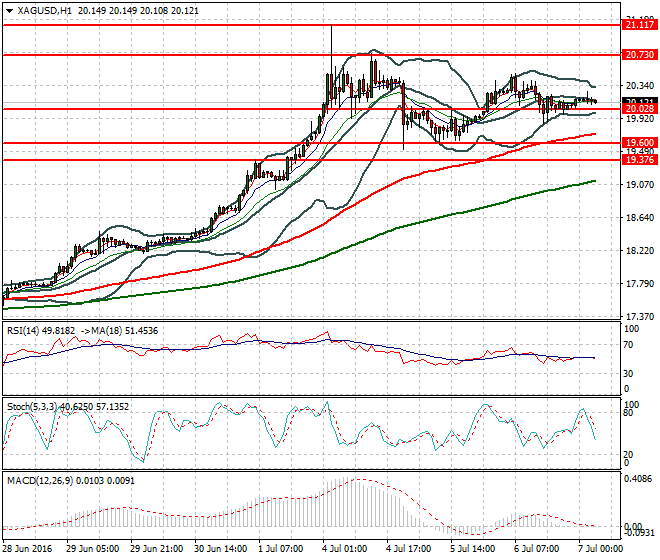Select the 28 Jun 2016 date label

tap(28, 549)
